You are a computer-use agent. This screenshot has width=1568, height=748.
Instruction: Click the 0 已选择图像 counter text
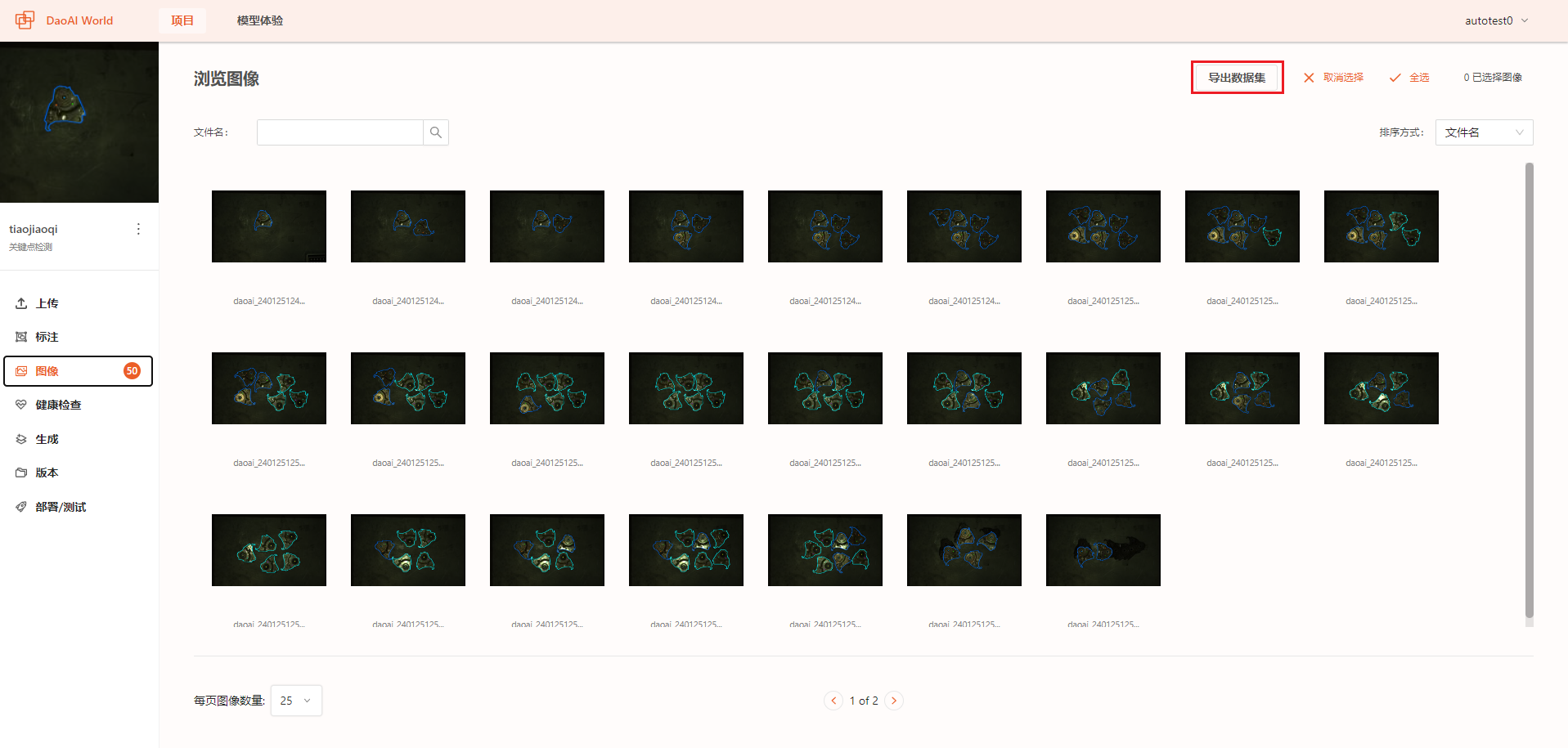coord(1493,78)
